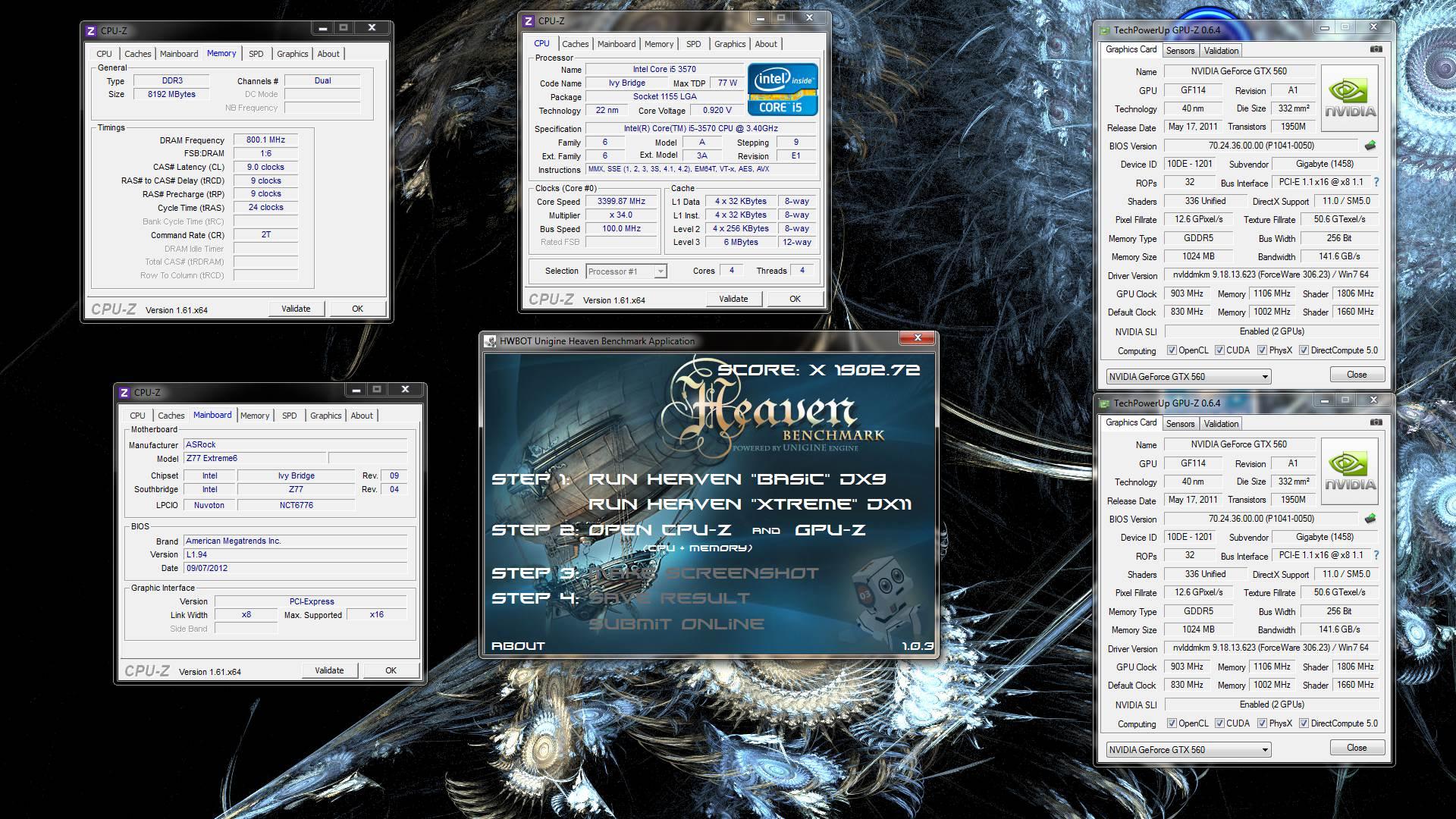Screen dimensions: 1456x819
Task: Toggle DirectCompute 5.0 checkbox in top GPU-Z
Action: 1304,350
